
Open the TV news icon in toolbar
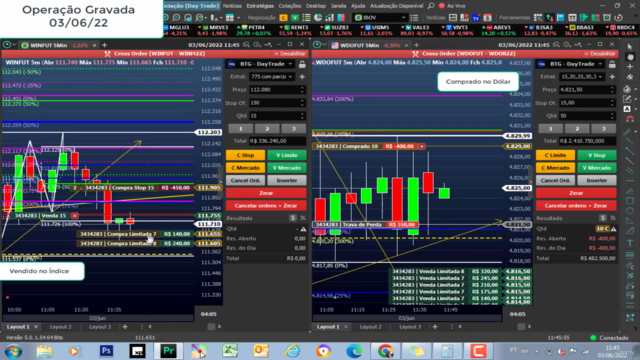[476, 18]
